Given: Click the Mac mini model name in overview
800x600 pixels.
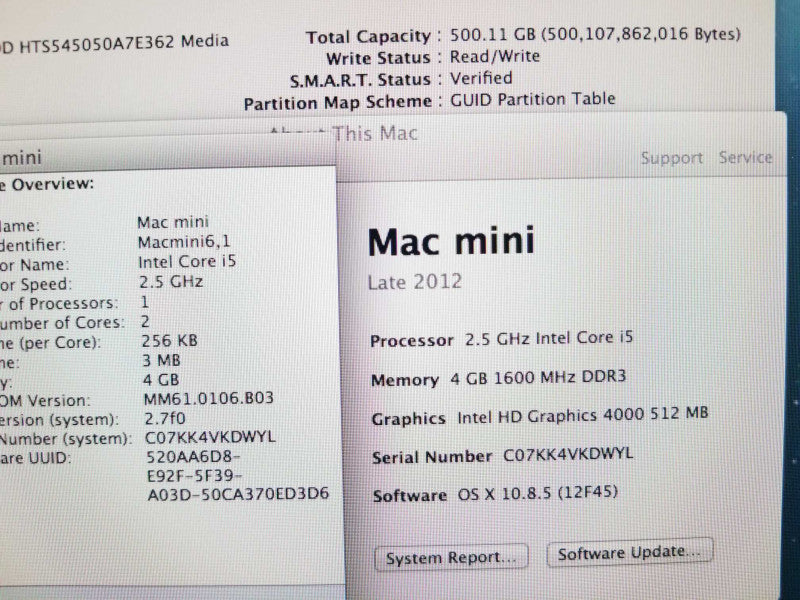Looking at the screenshot, I should tap(173, 222).
